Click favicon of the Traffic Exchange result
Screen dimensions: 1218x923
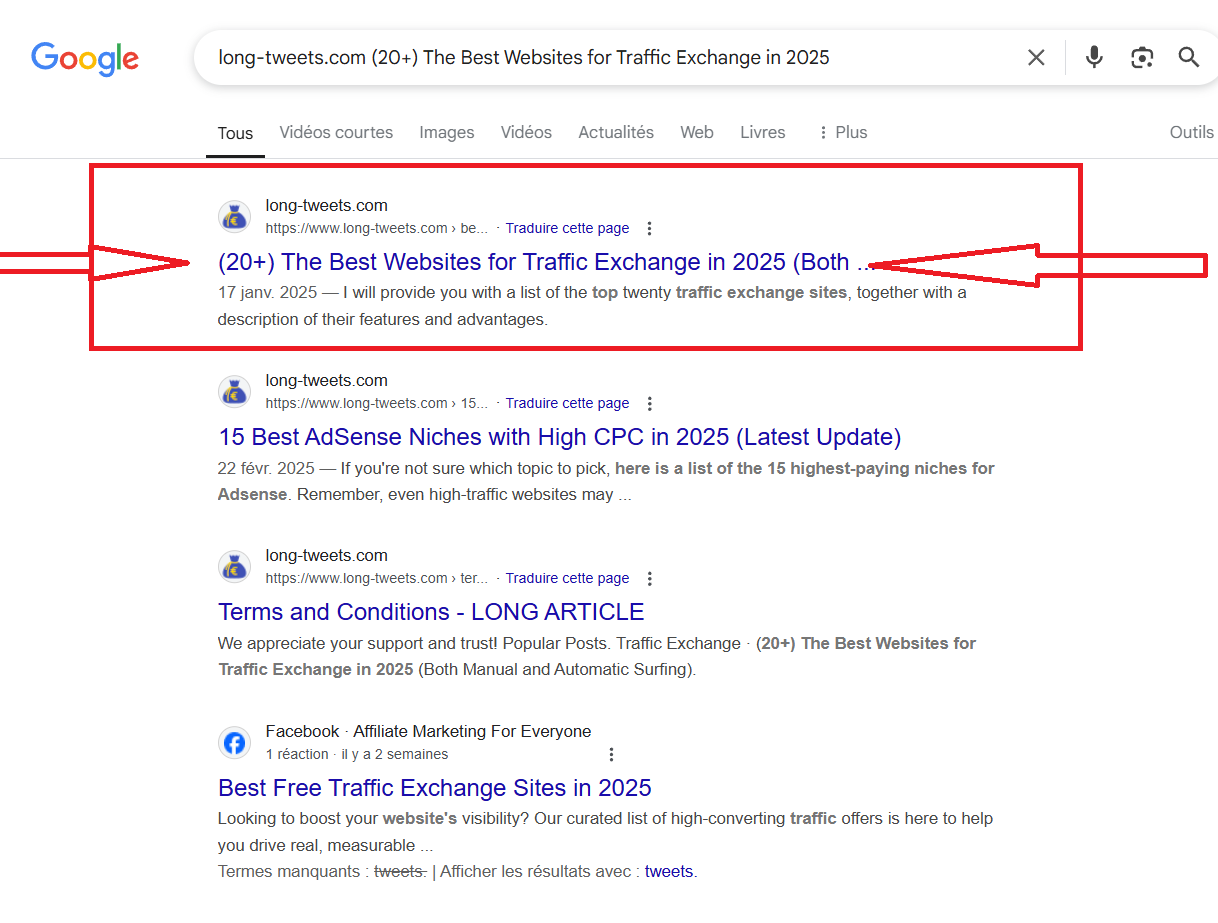234,217
